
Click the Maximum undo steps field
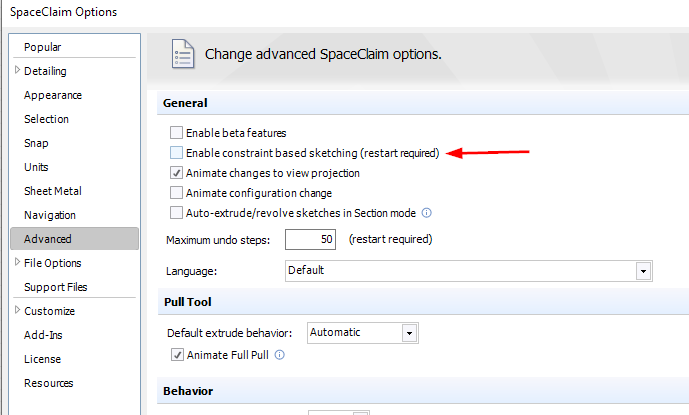(310, 239)
